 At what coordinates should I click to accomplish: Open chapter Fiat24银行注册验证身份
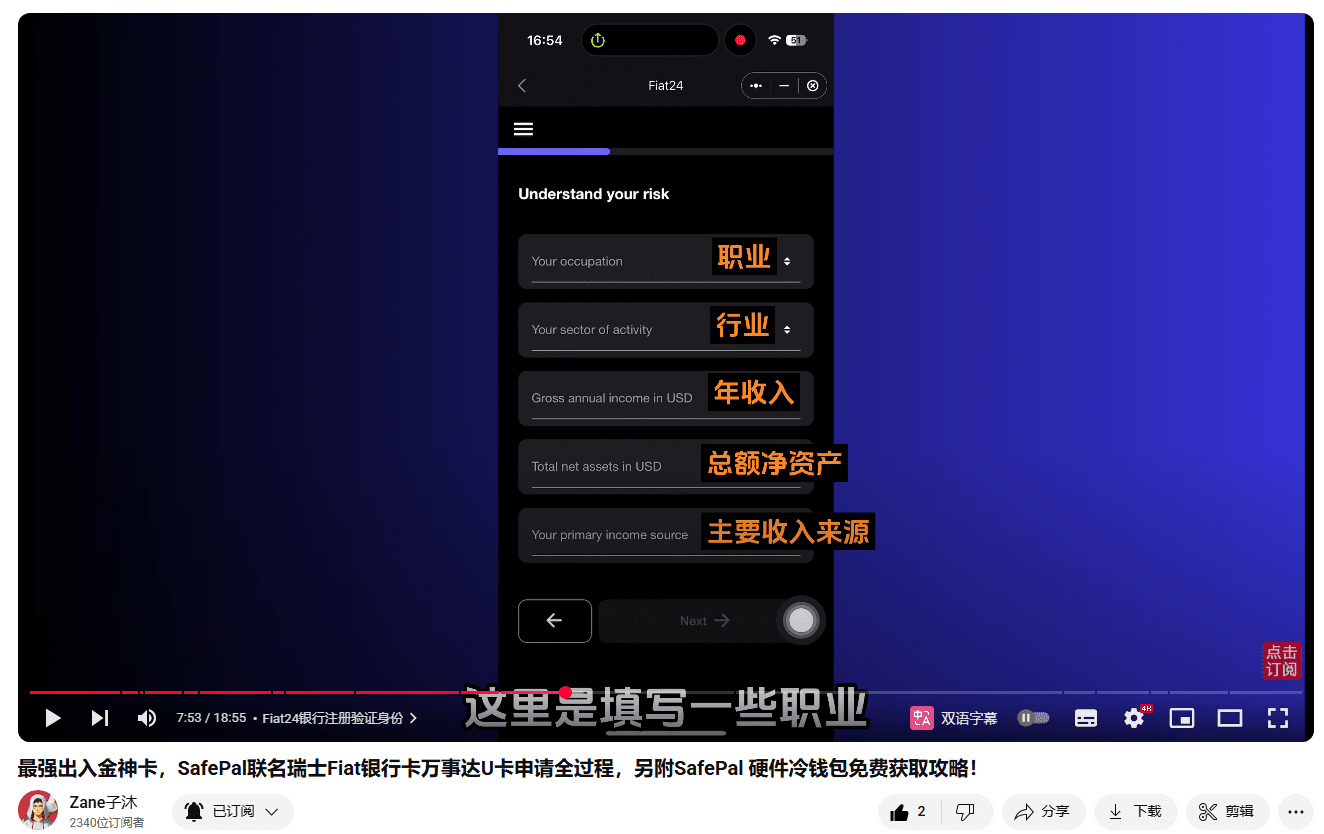pos(340,718)
